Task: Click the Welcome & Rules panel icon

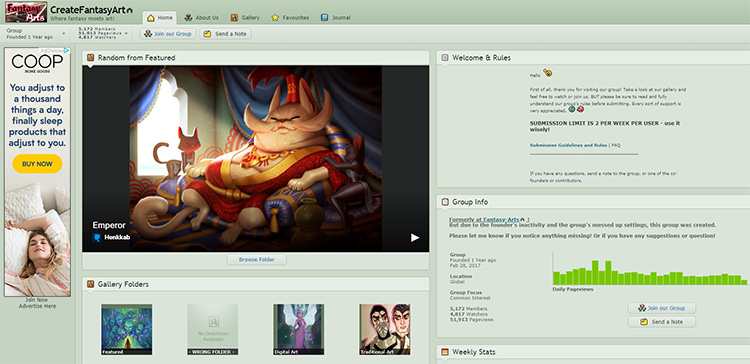Action: tap(445, 58)
